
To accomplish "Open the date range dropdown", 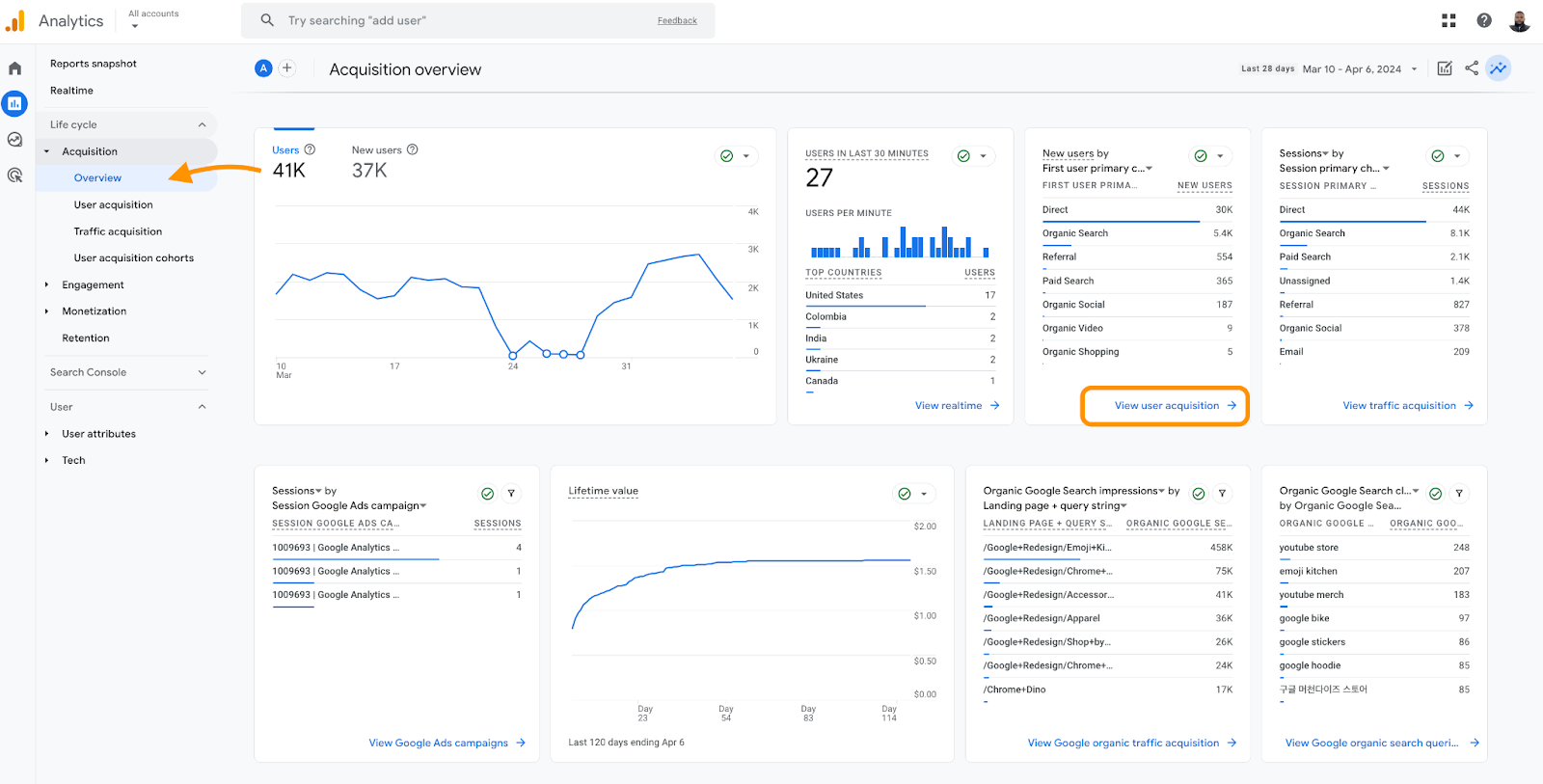I will (x=1360, y=69).
